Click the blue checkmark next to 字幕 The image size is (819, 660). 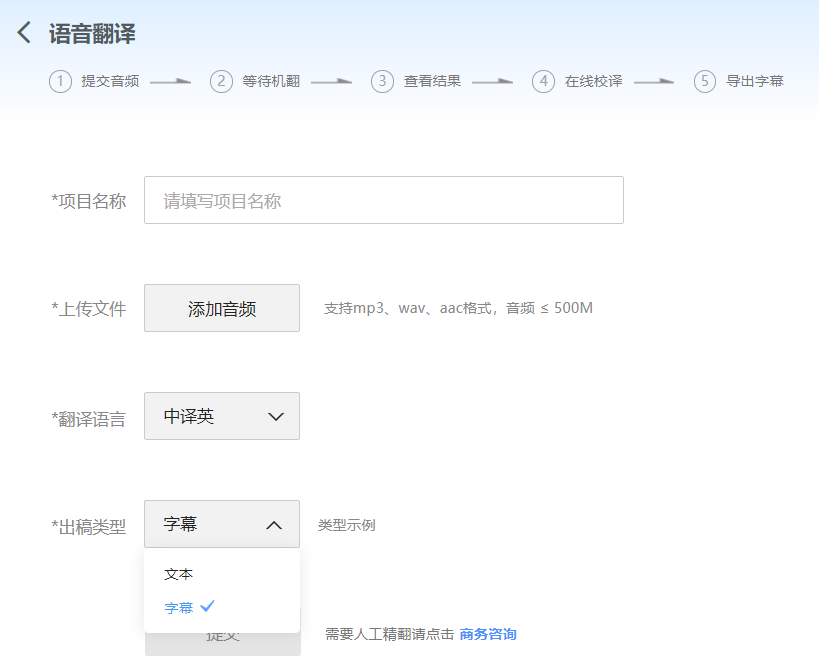click(x=208, y=606)
